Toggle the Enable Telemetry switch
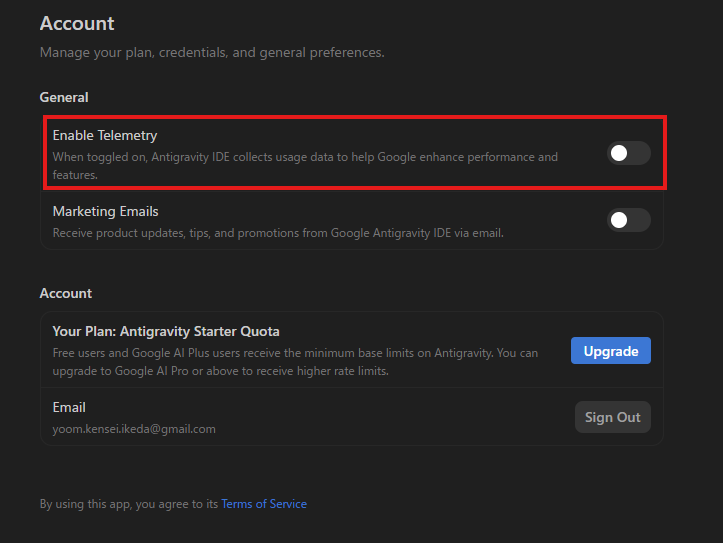 (x=628, y=153)
